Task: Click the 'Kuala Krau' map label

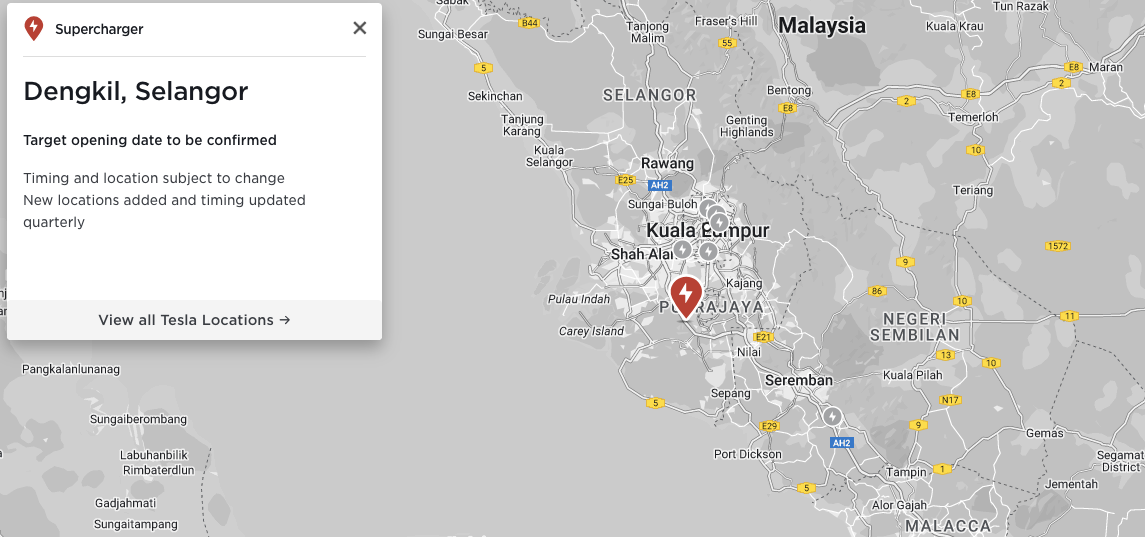Action: (954, 26)
